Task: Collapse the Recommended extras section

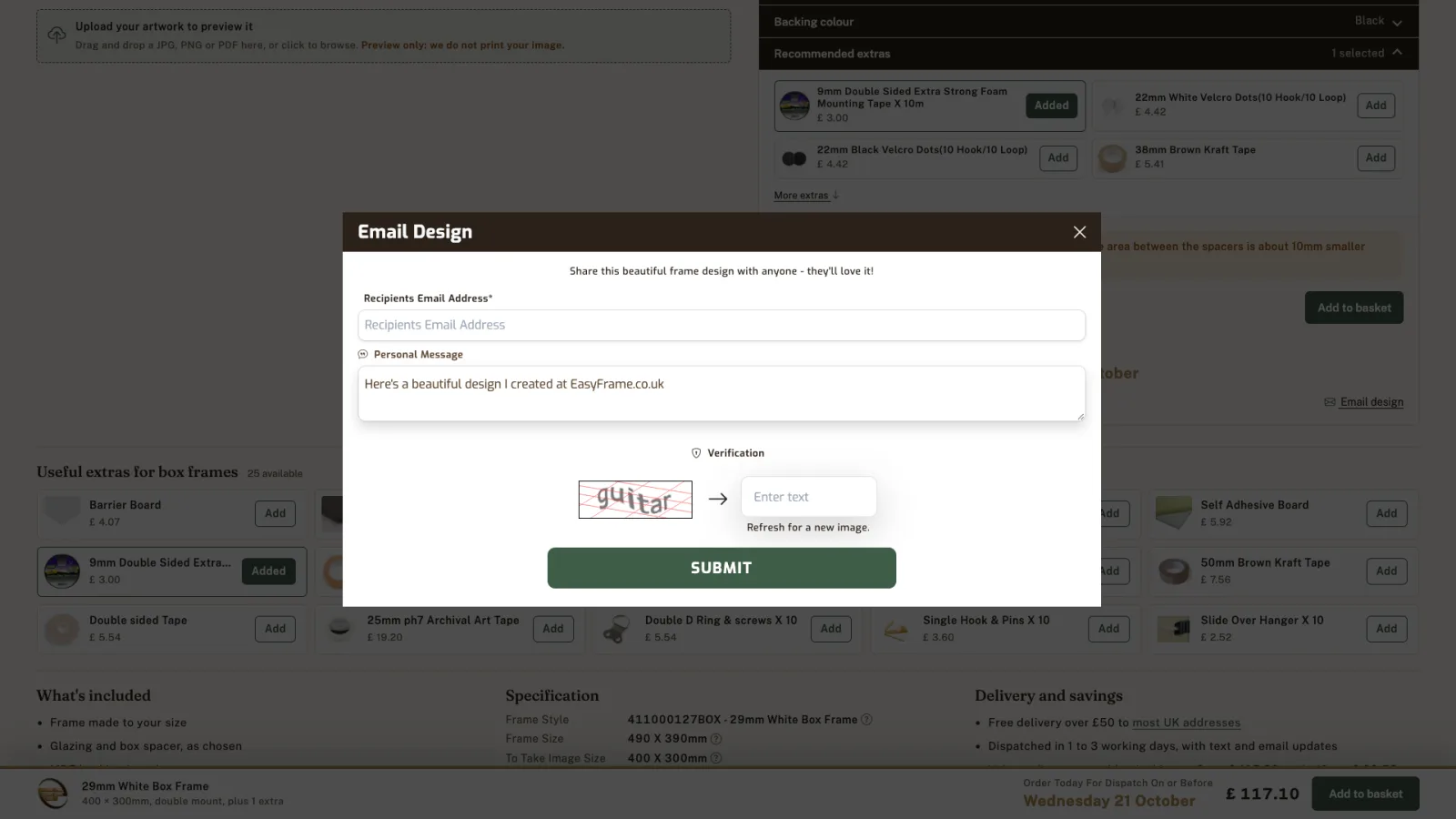Action: [x=1088, y=54]
